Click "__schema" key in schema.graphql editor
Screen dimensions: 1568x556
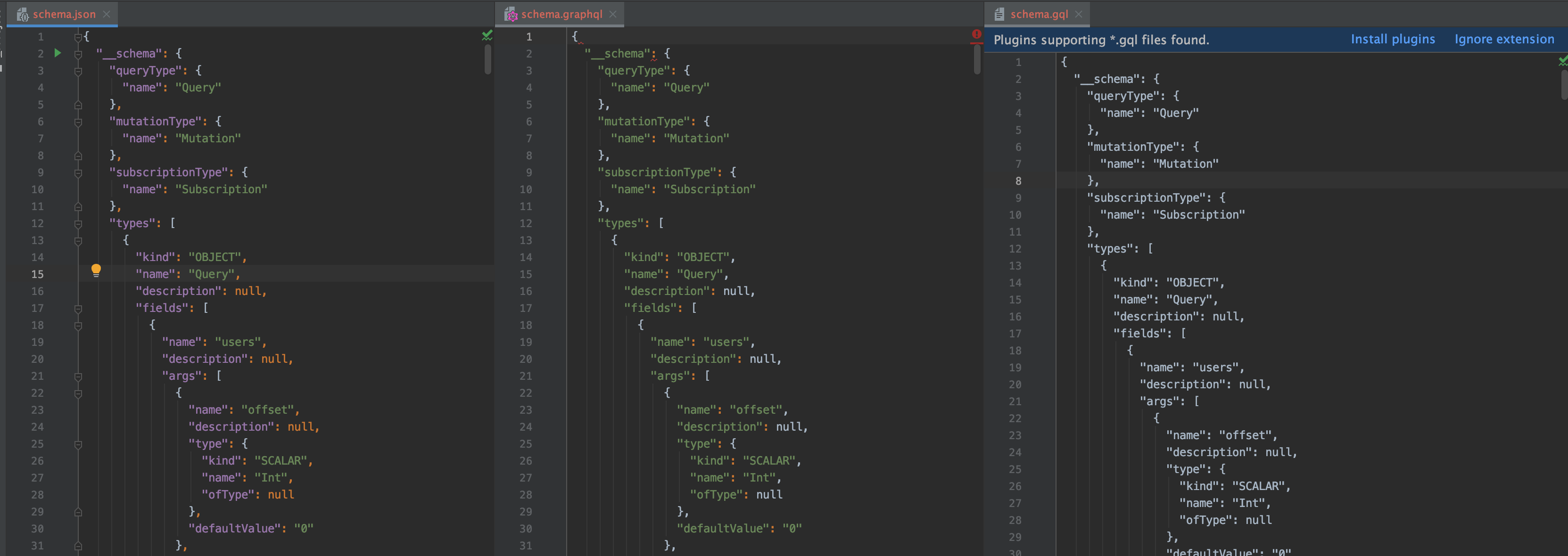pos(618,54)
